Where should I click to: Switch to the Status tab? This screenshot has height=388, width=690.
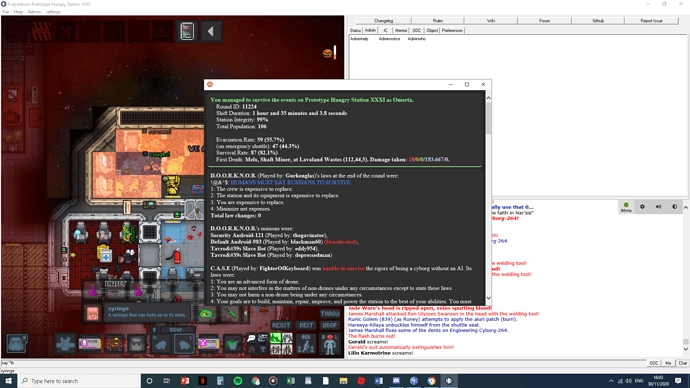coord(355,30)
